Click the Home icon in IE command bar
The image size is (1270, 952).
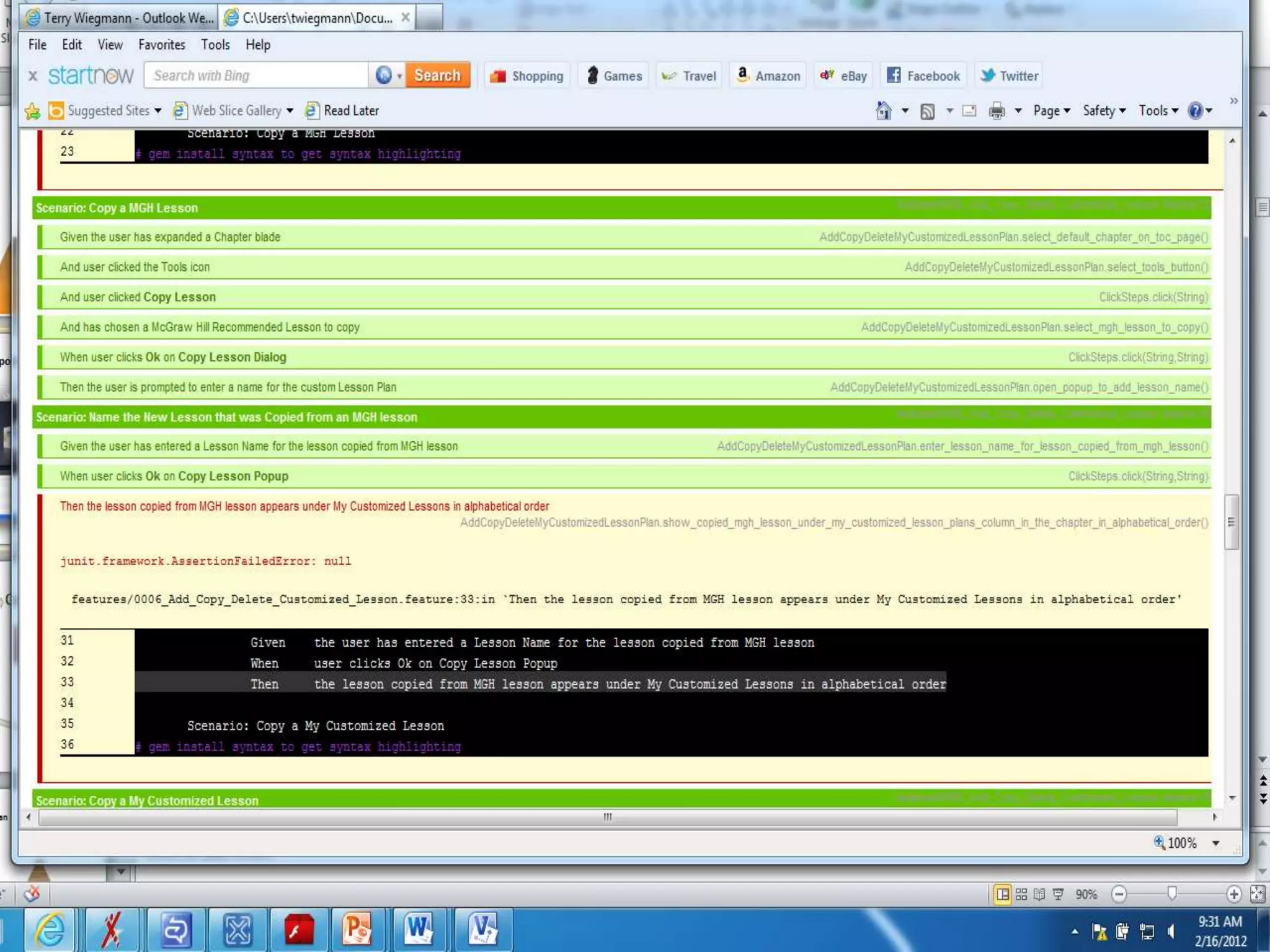(x=883, y=111)
